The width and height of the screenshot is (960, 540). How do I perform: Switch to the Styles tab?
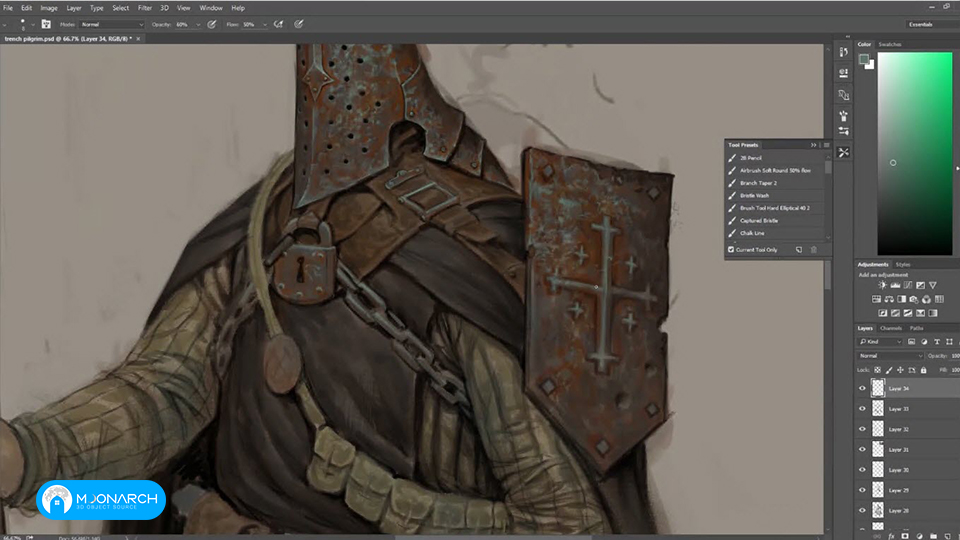click(x=903, y=264)
